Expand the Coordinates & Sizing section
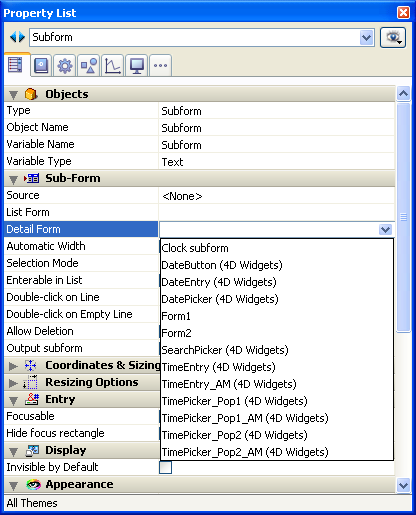 coord(13,366)
